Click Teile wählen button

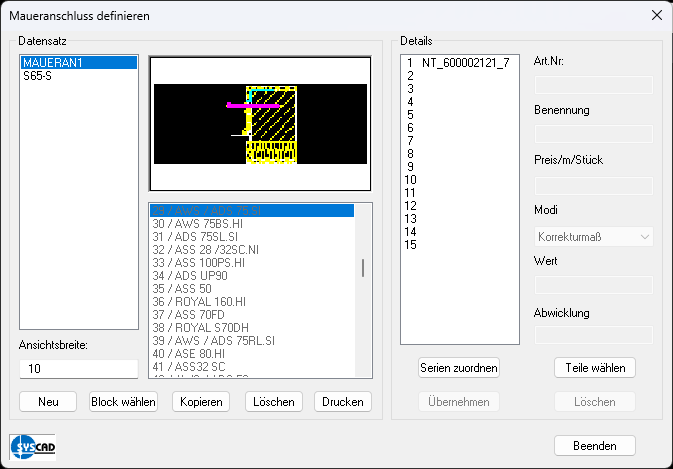click(595, 368)
